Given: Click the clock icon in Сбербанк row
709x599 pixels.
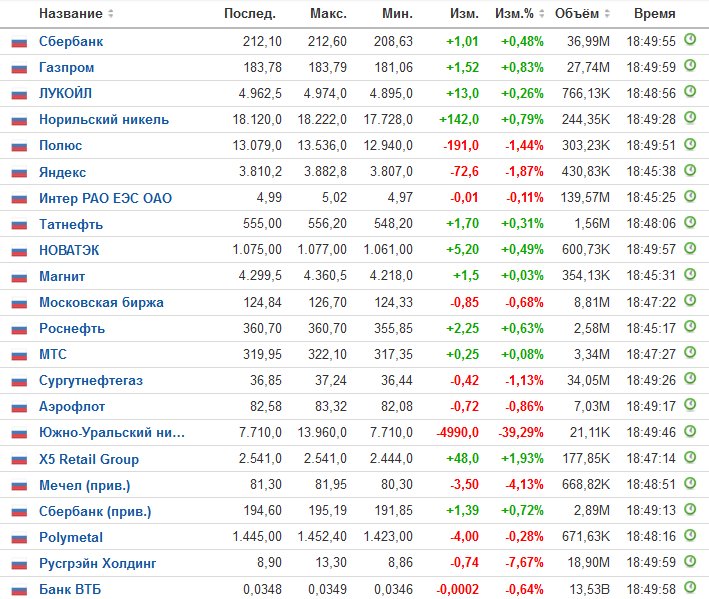Looking at the screenshot, I should click(690, 39).
